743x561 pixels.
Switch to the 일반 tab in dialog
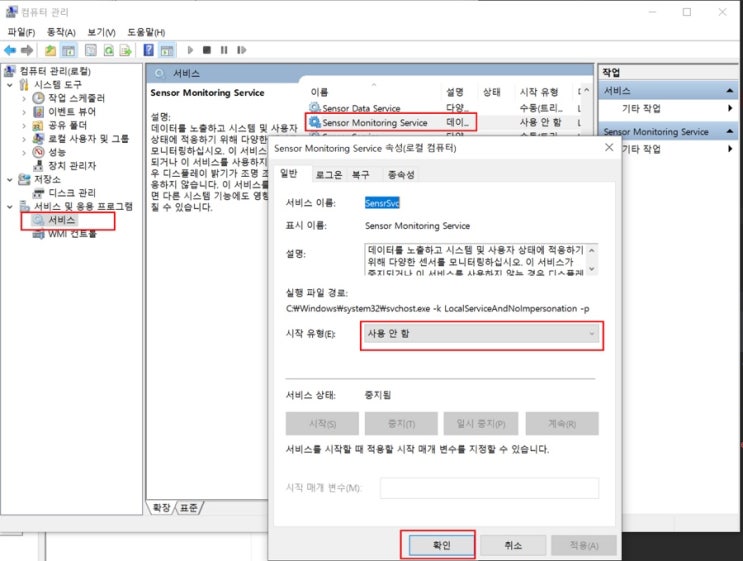289,173
